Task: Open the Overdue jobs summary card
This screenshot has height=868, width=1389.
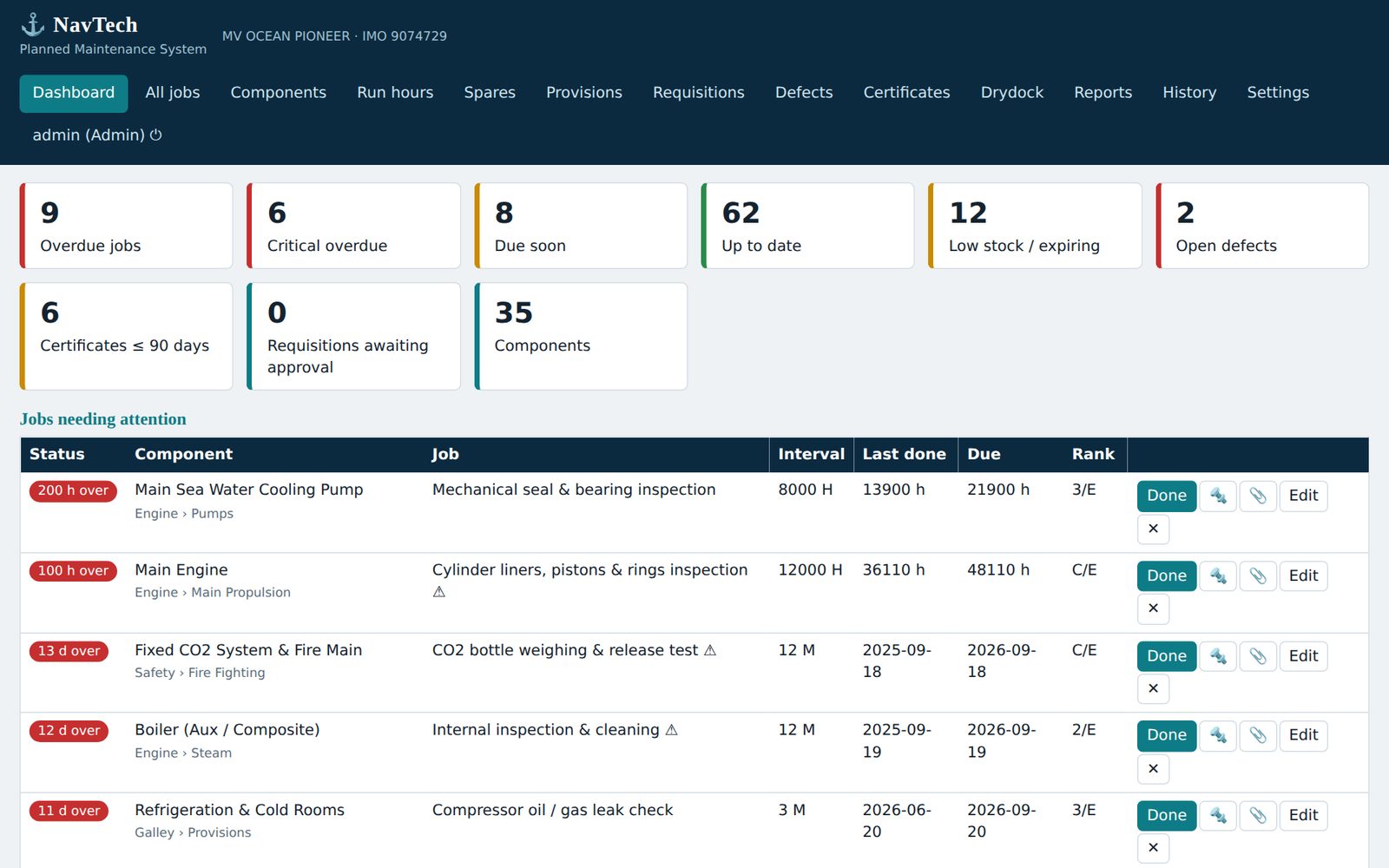Action: pos(127,226)
